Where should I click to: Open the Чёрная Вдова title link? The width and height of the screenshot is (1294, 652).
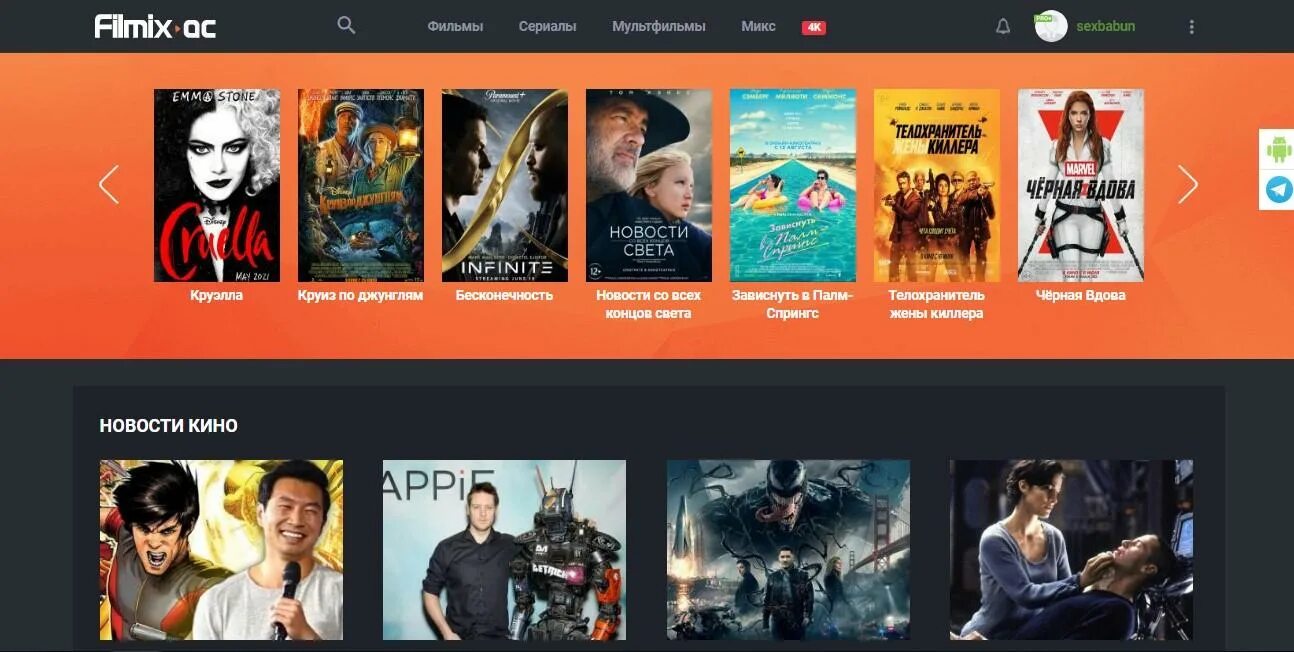(1080, 295)
